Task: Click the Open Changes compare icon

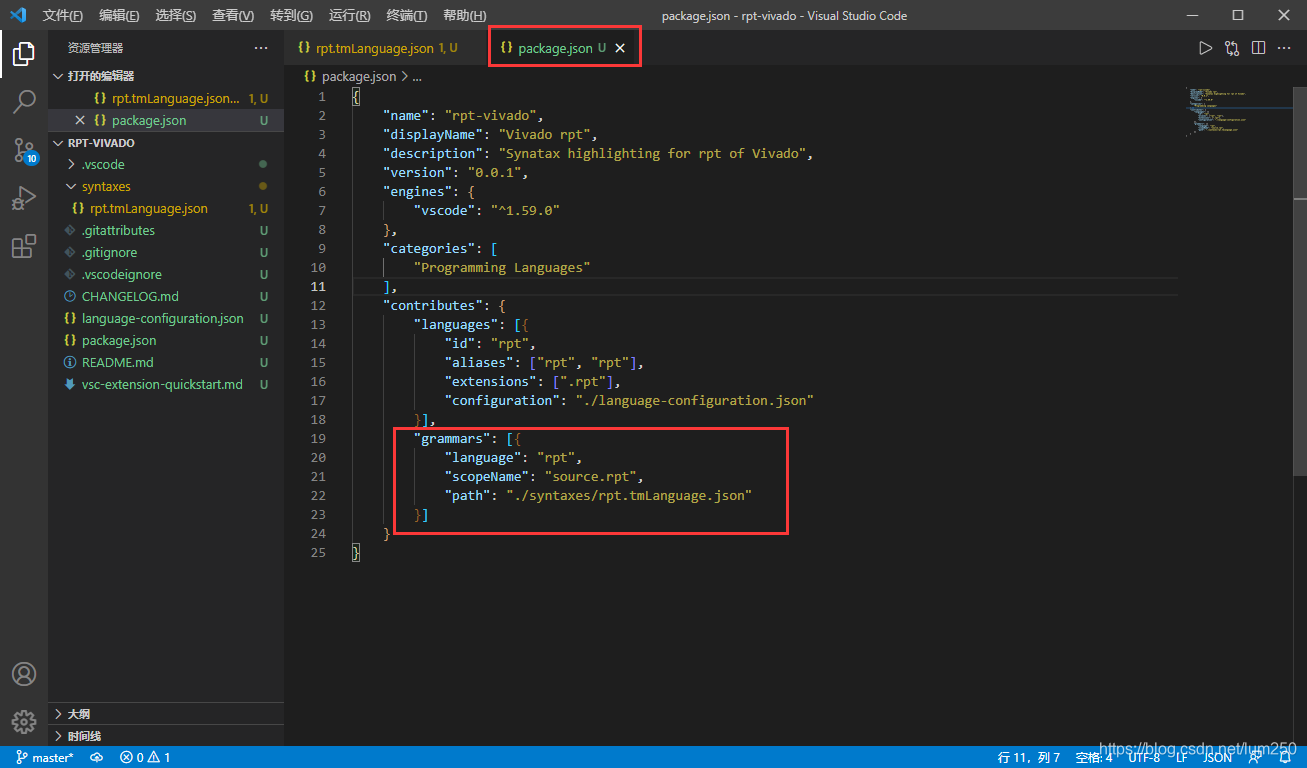Action: click(1232, 48)
